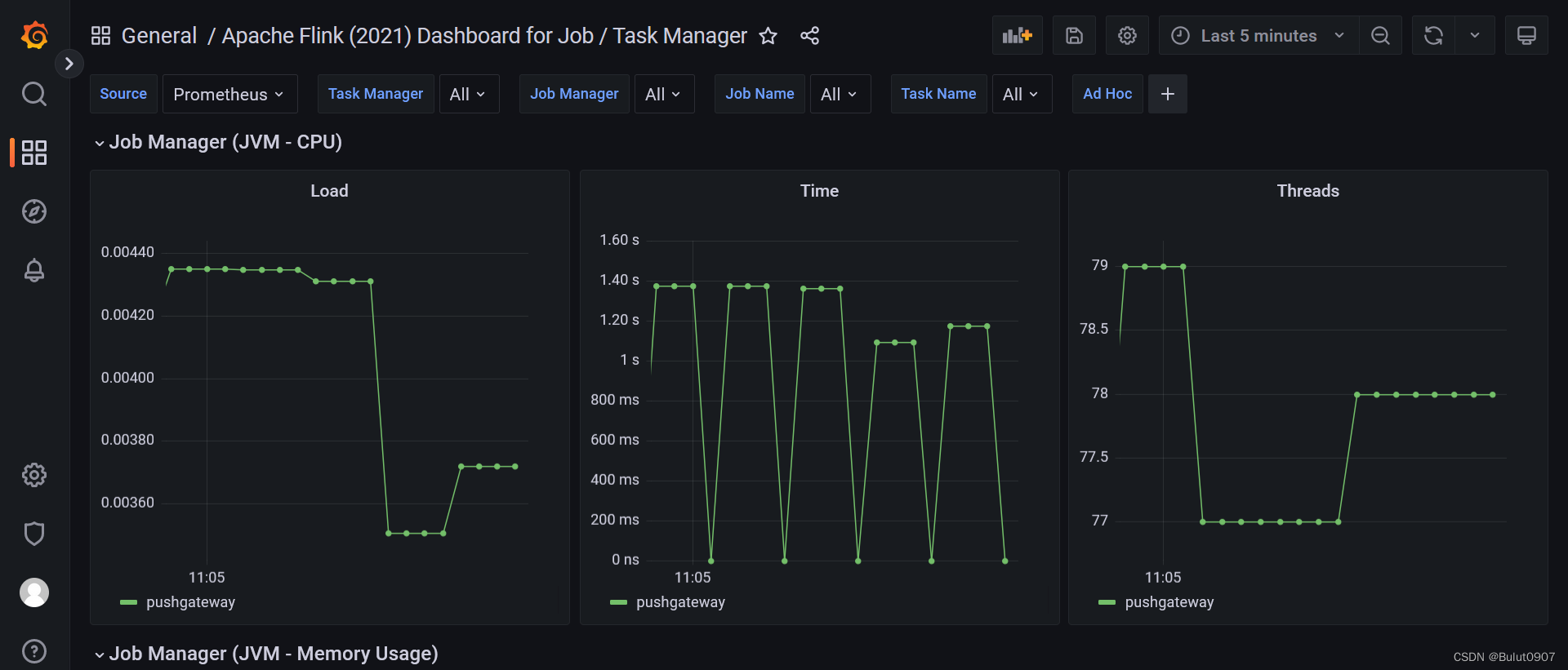This screenshot has height=670, width=1568.
Task: Save the dashboard
Action: pos(1075,35)
